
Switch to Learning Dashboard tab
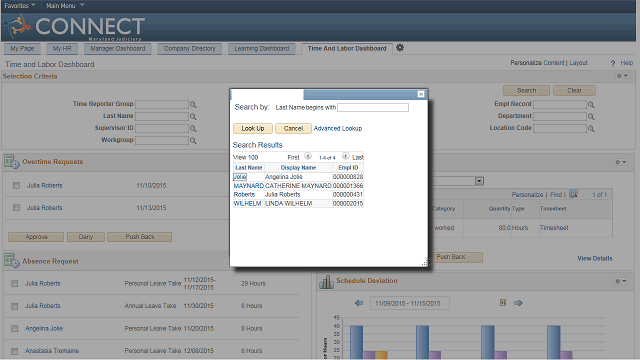(x=262, y=49)
